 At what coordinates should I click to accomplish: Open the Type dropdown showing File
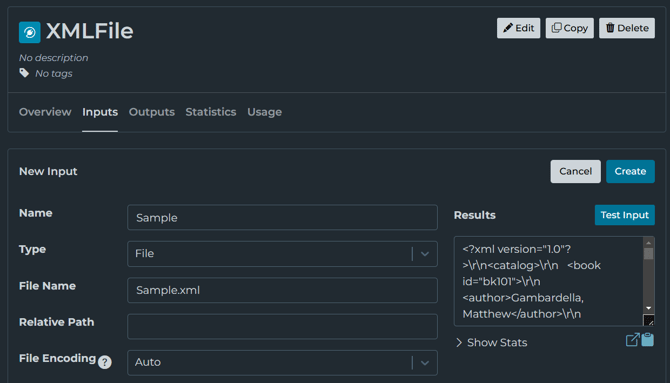click(x=282, y=254)
